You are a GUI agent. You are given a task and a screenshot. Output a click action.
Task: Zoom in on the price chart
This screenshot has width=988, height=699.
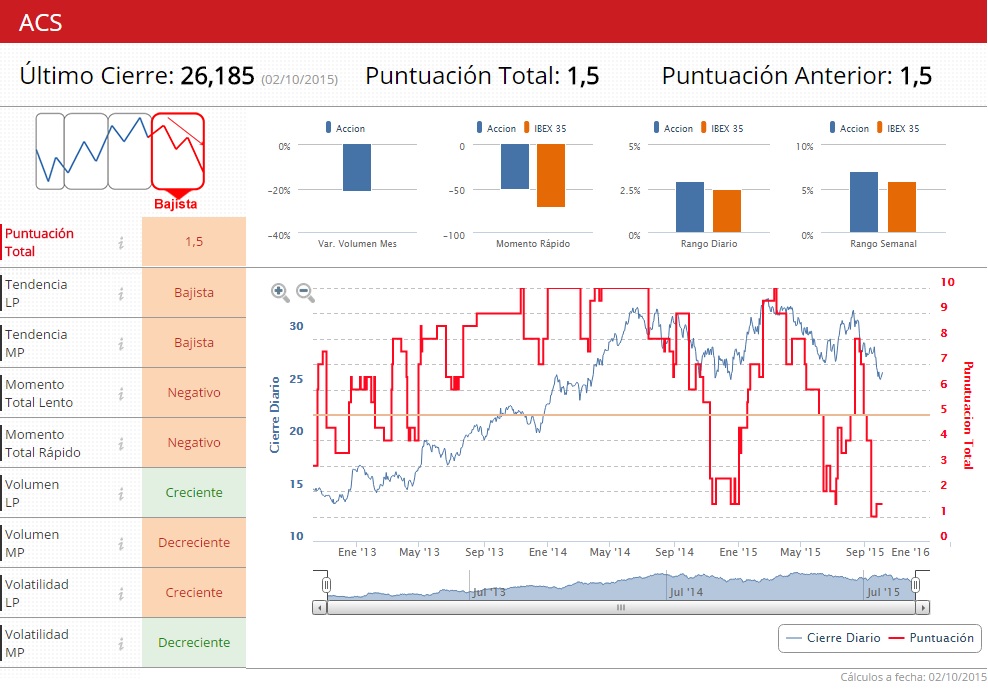pyautogui.click(x=280, y=292)
